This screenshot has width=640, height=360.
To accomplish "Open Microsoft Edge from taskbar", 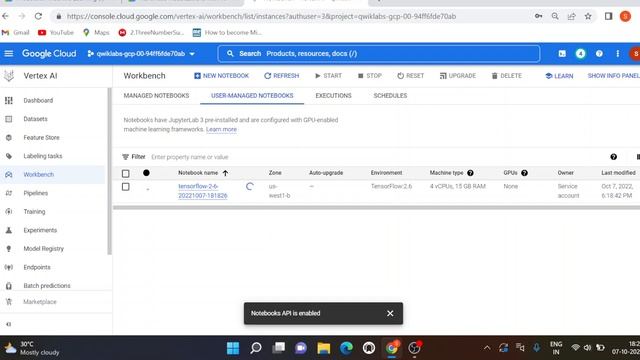I will click(x=346, y=348).
